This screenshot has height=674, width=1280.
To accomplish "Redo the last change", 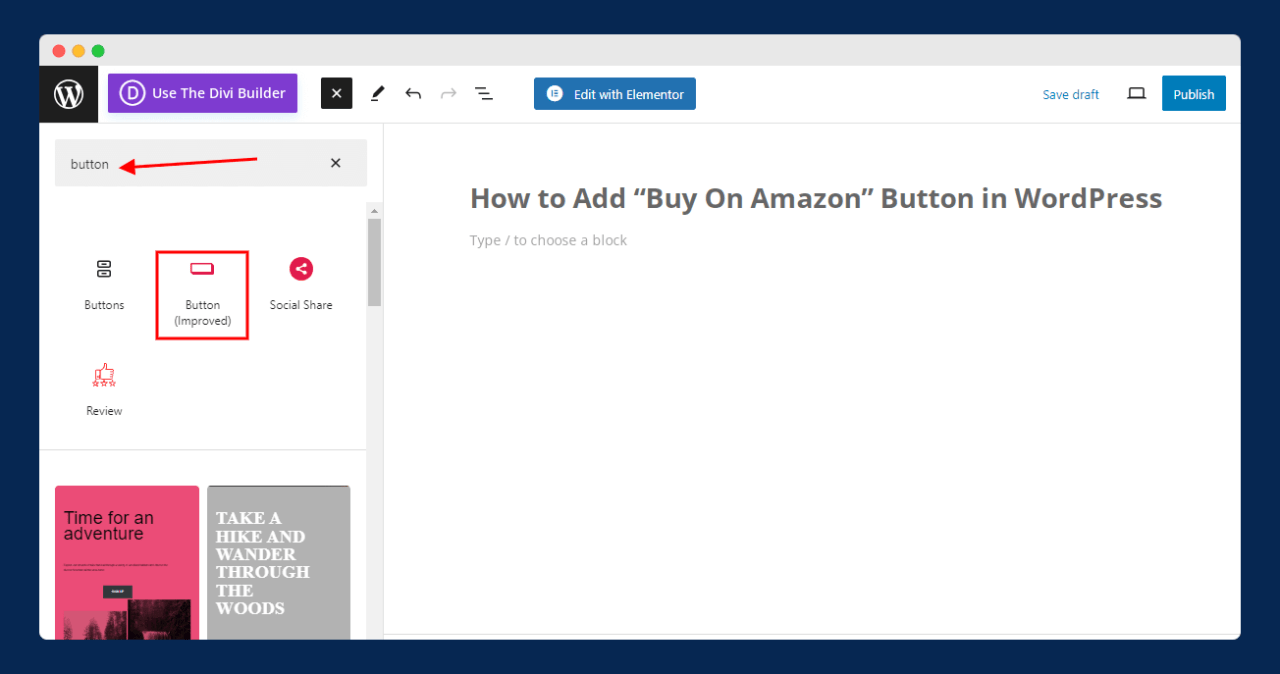I will 448,93.
